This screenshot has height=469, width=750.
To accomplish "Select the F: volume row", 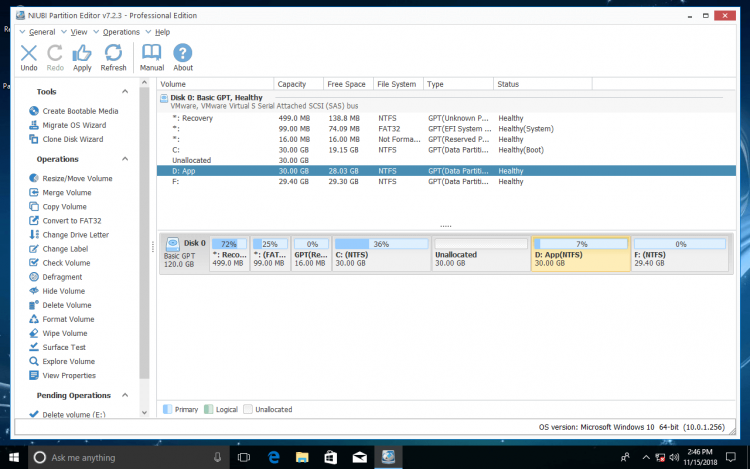I will pos(446,181).
